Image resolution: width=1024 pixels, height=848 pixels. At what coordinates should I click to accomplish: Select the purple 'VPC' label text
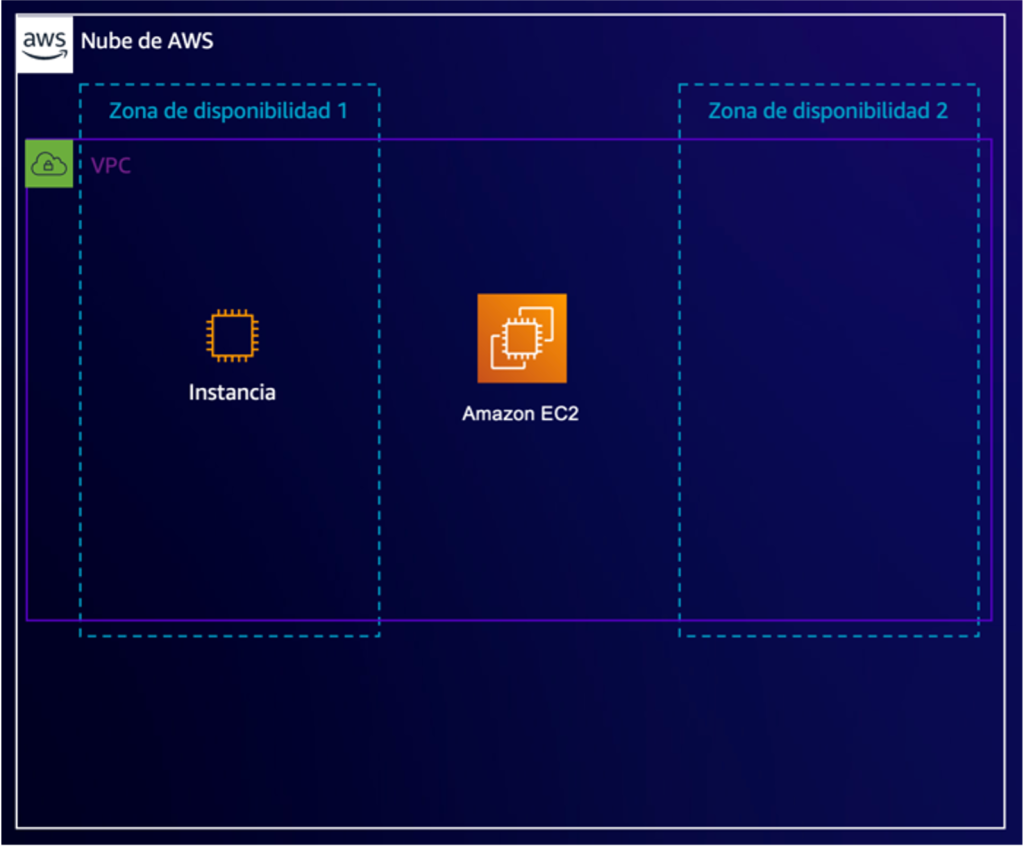[x=110, y=165]
